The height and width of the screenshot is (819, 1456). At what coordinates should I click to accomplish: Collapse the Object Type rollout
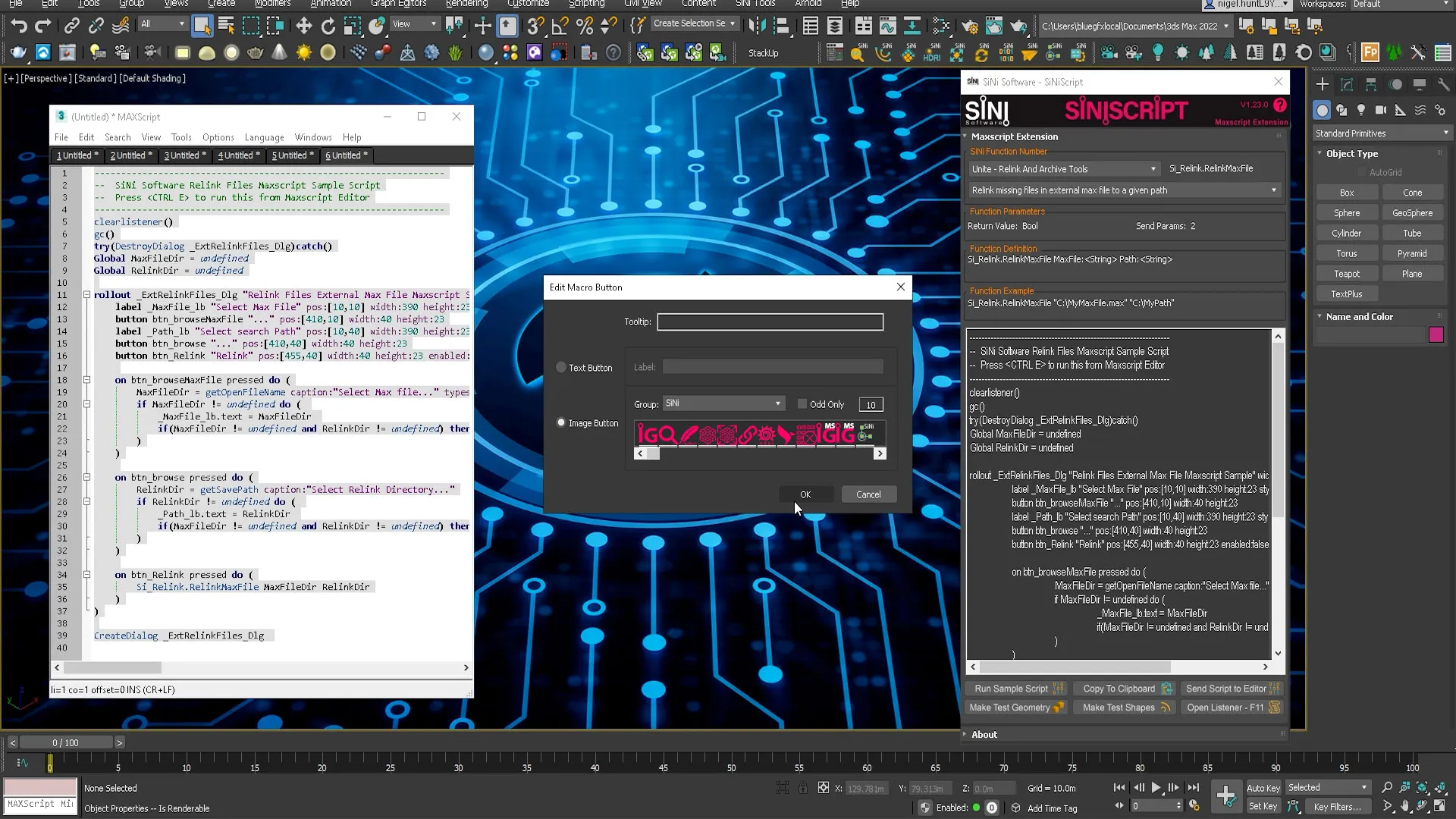point(1351,153)
